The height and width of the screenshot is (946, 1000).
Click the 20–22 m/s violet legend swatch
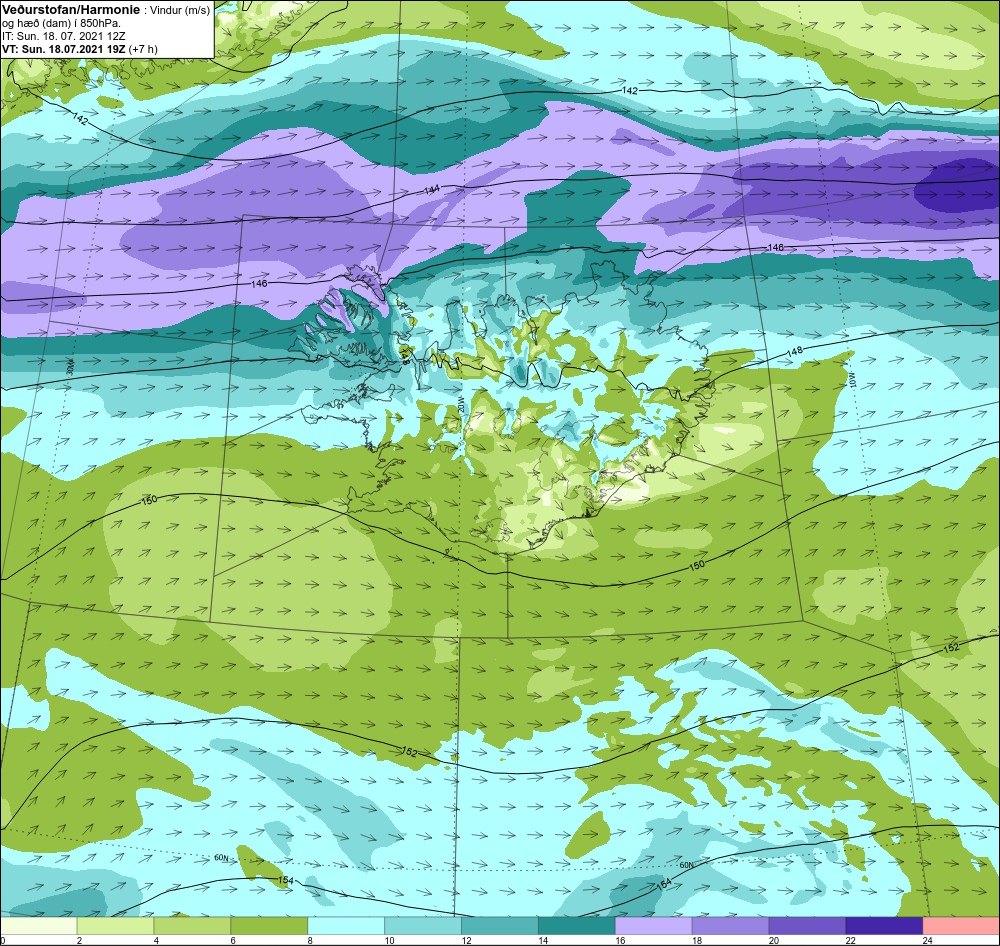click(807, 925)
